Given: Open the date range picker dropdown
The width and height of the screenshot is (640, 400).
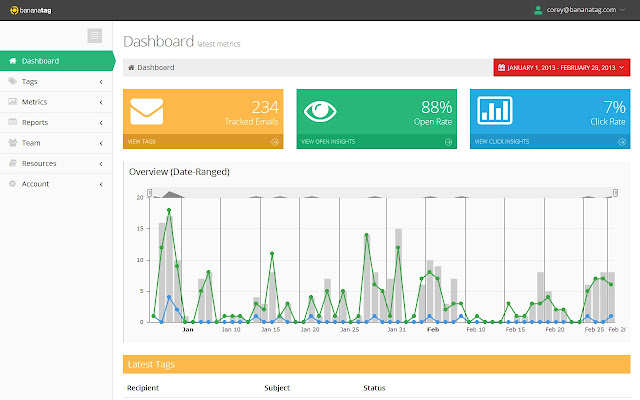Looking at the screenshot, I should click(562, 67).
